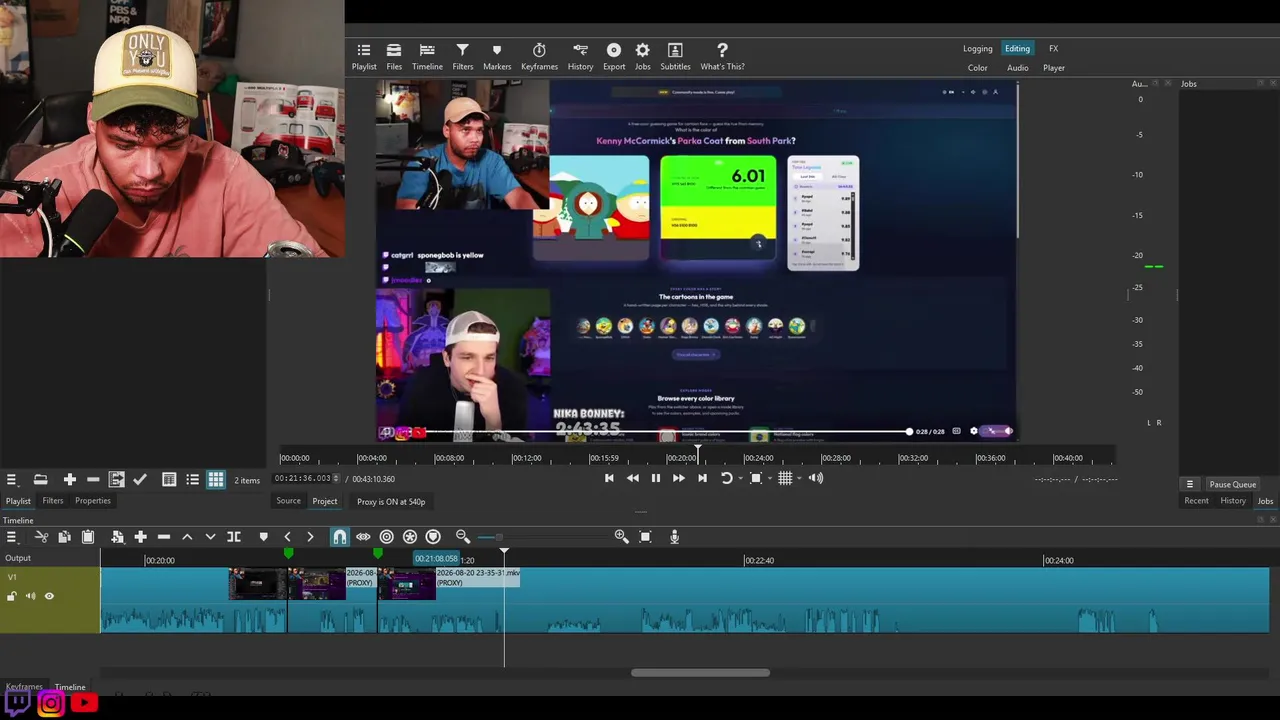
Task: Switch to the Audio layout
Action: coord(1017,68)
